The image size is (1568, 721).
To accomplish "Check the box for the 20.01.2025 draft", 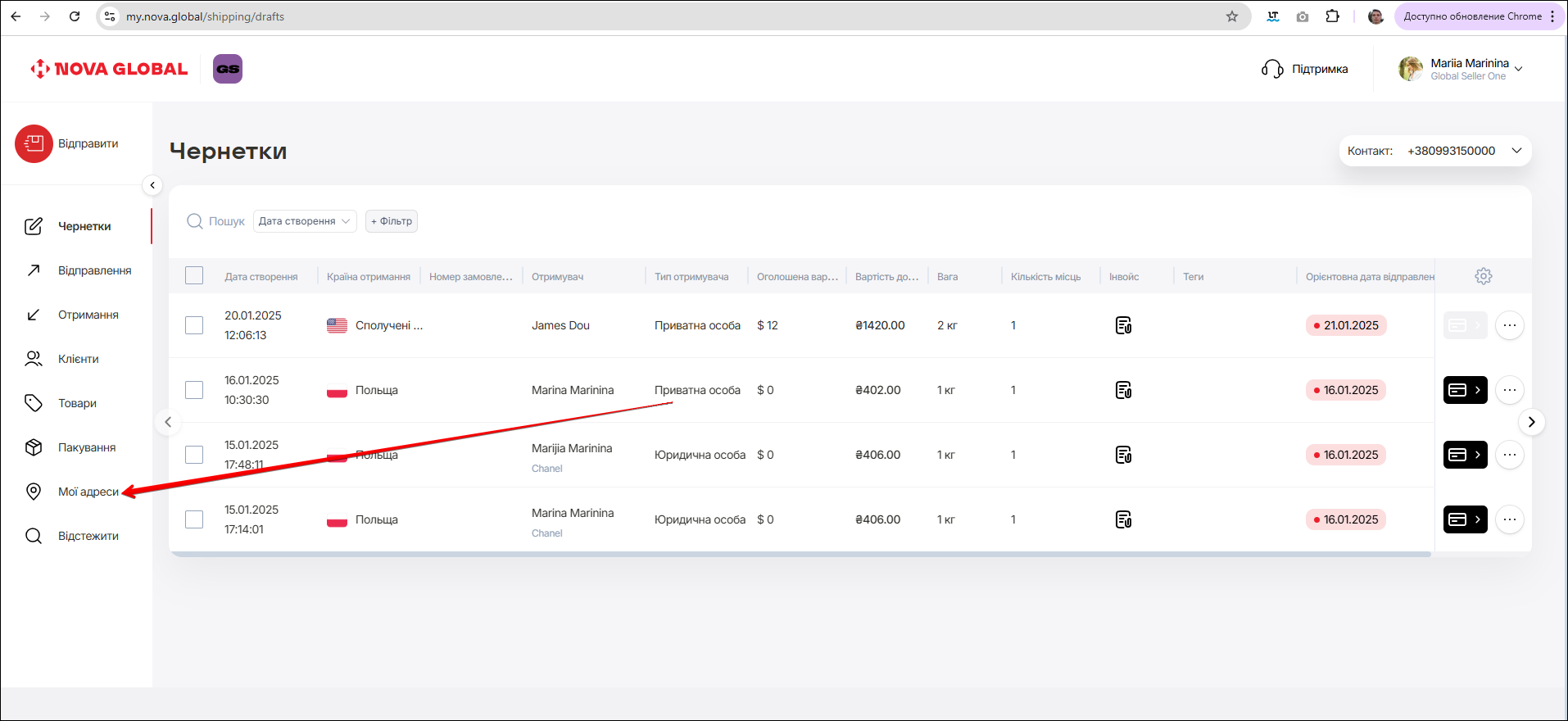I will pyautogui.click(x=194, y=325).
